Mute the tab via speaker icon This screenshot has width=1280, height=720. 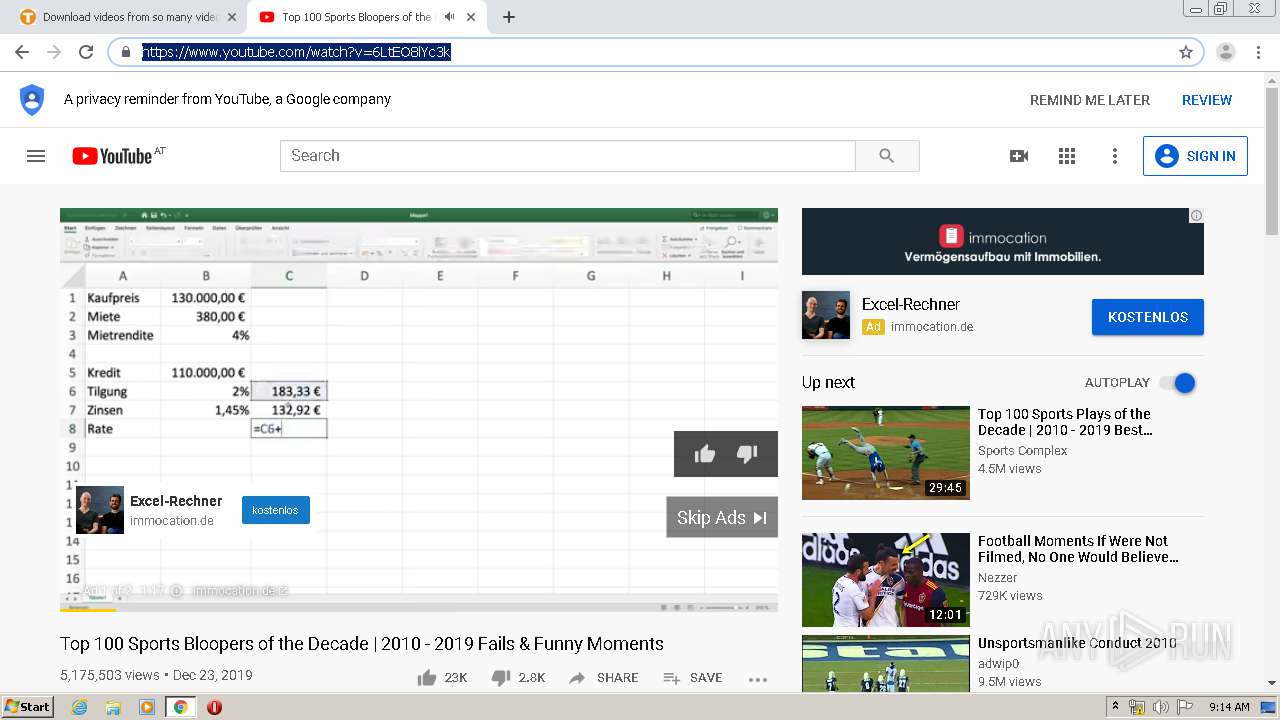pos(449,17)
